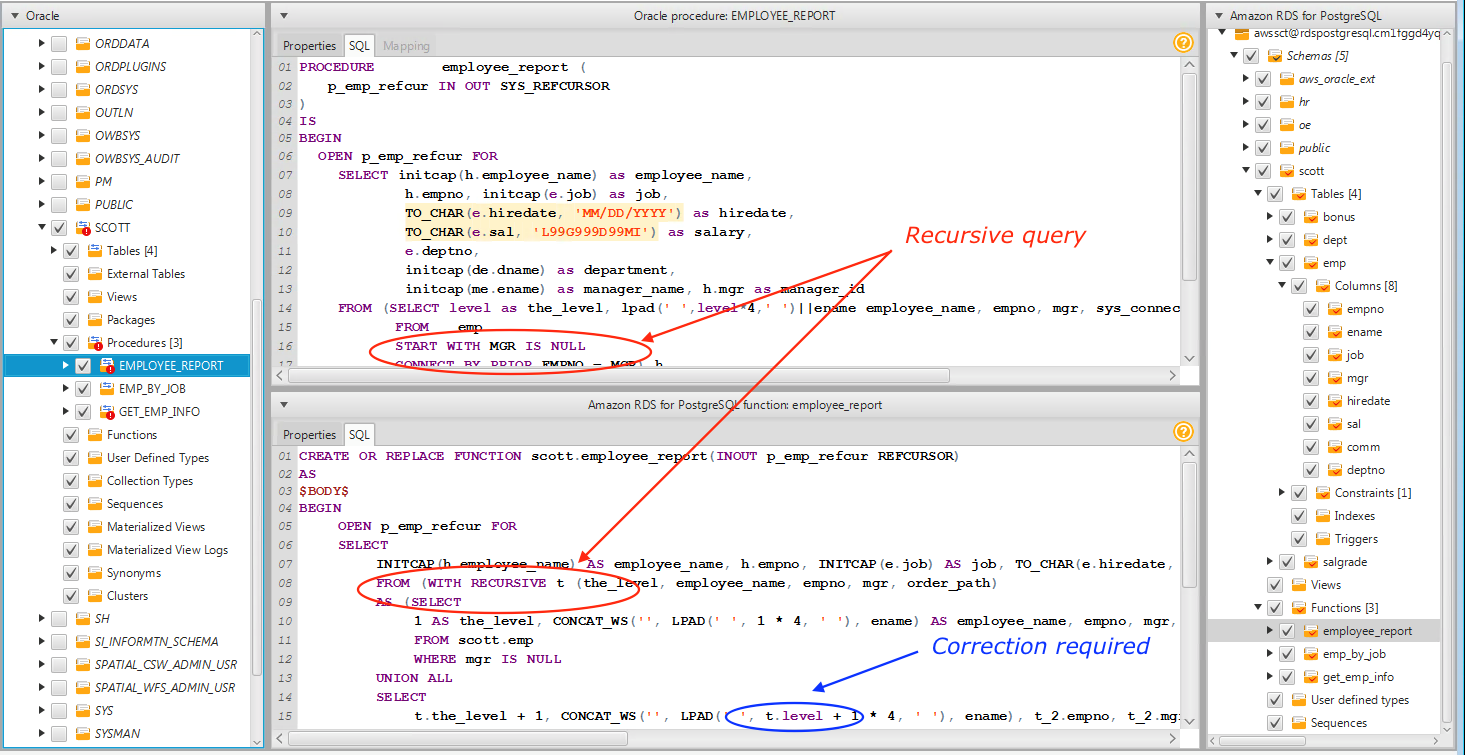Open Properties tab in Oracle procedure panel

310,46
